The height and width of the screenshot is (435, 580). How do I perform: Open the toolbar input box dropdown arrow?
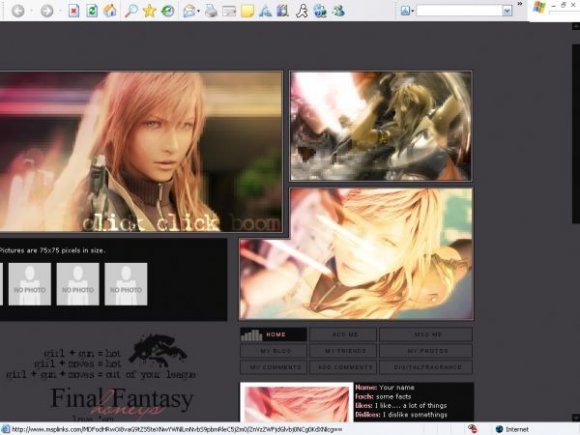tap(507, 11)
